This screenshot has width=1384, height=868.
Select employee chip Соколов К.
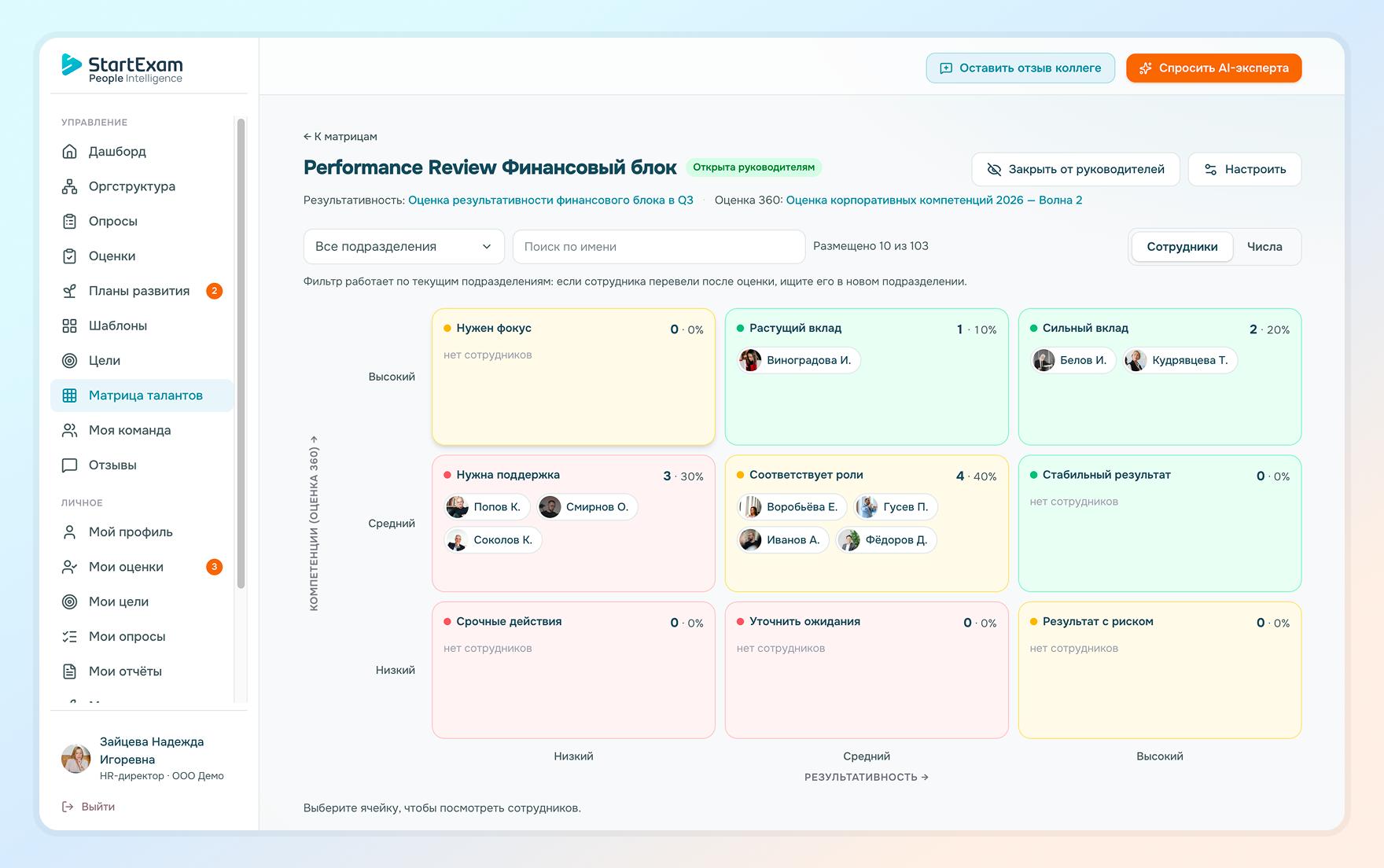pos(492,540)
